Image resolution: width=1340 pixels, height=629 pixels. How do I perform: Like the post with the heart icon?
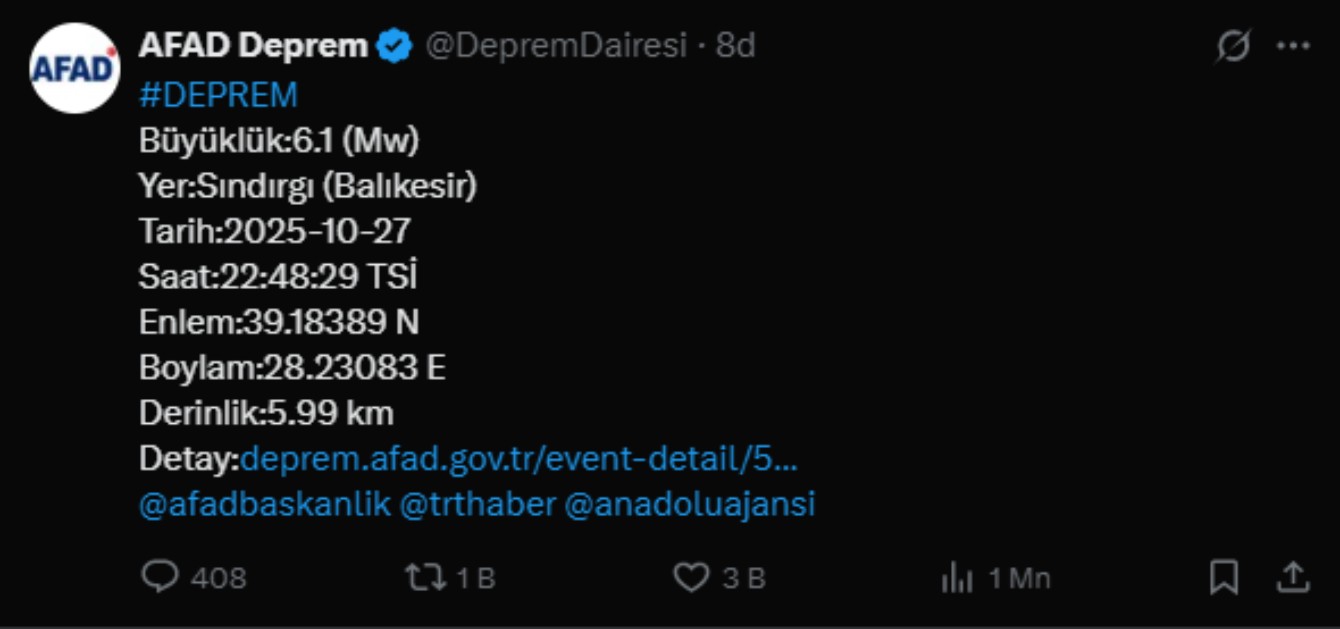tap(690, 577)
